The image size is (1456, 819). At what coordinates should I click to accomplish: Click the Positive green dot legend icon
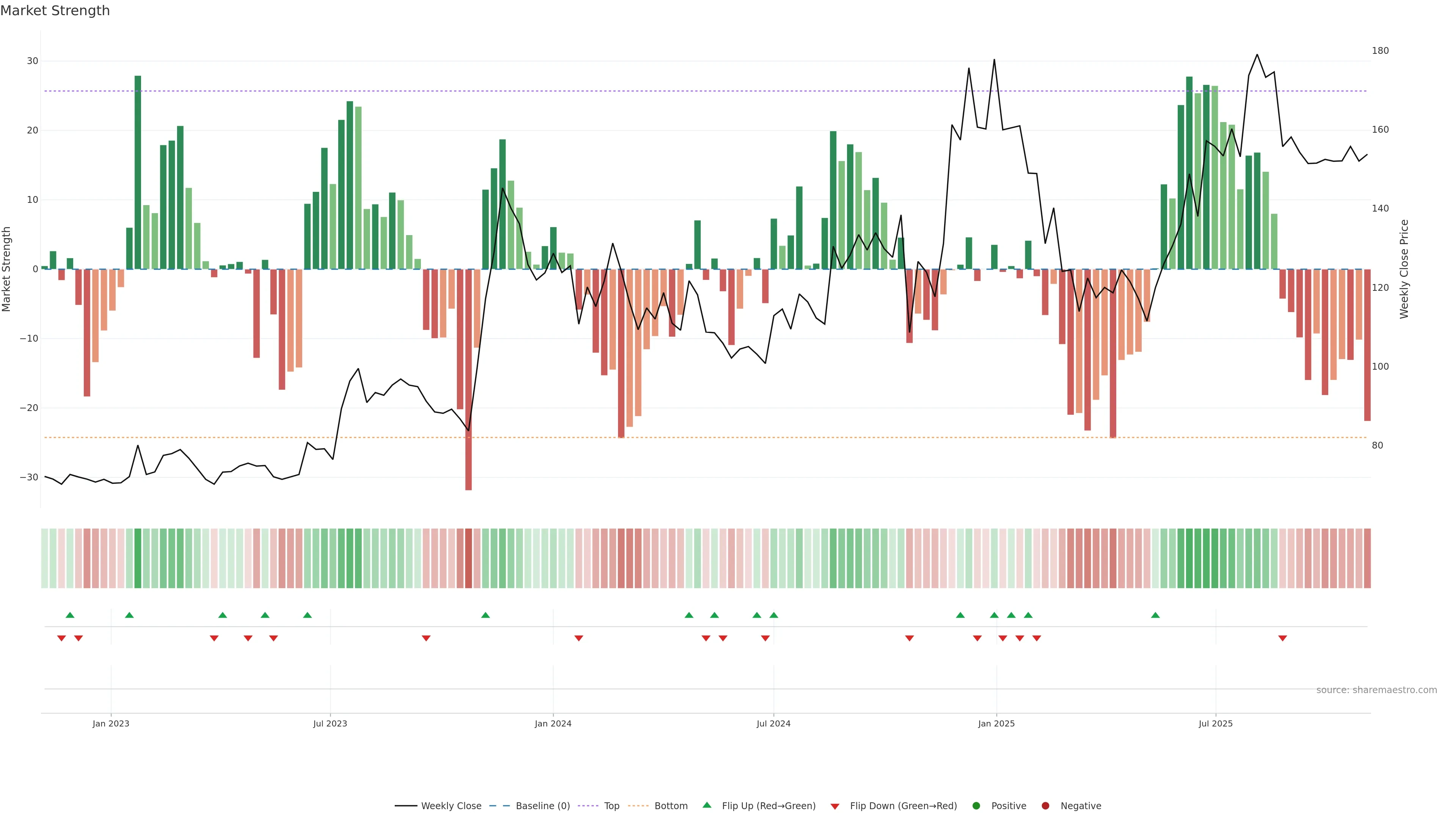pyautogui.click(x=976, y=806)
